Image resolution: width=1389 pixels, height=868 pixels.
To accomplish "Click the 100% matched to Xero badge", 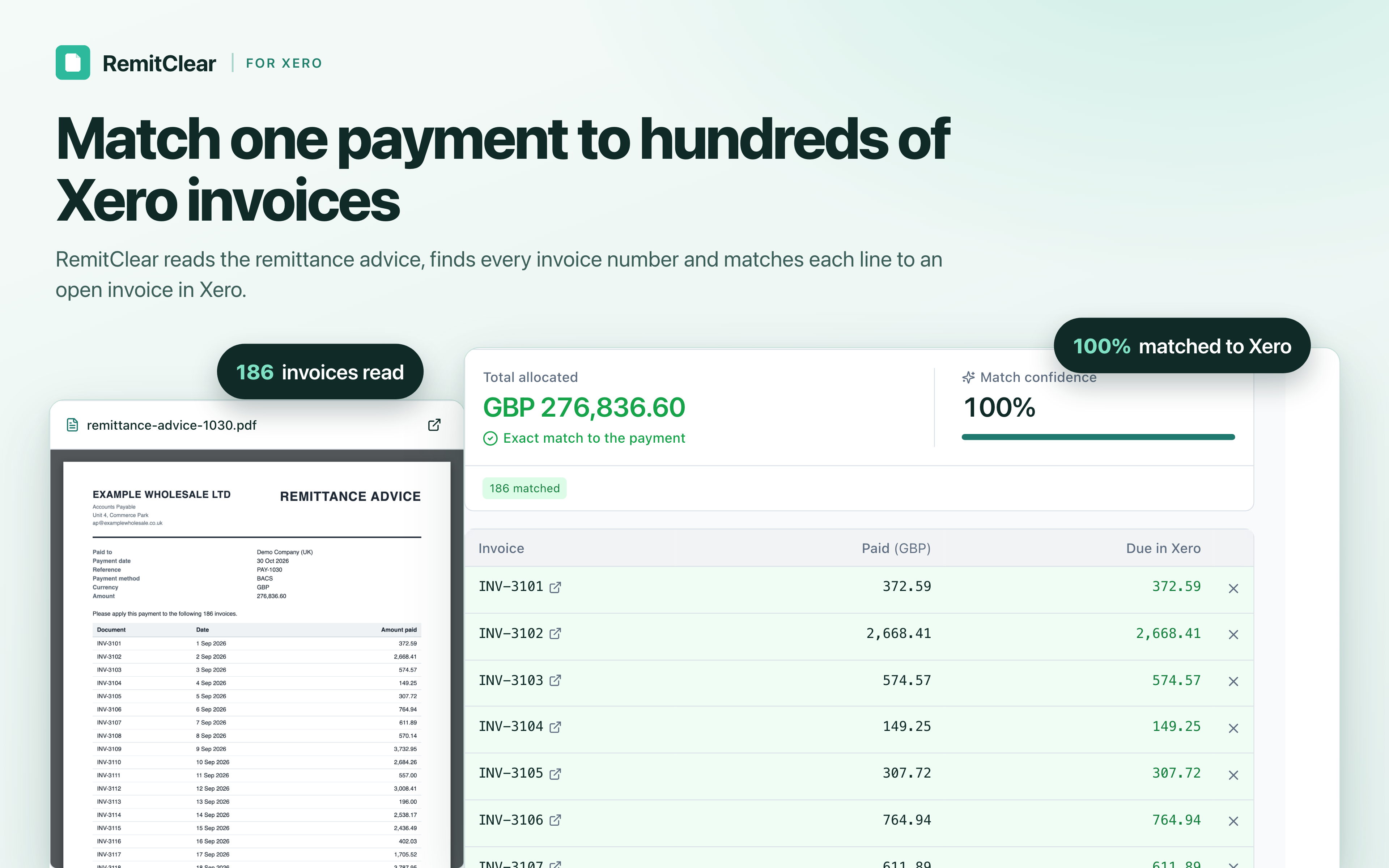I will [1182, 346].
